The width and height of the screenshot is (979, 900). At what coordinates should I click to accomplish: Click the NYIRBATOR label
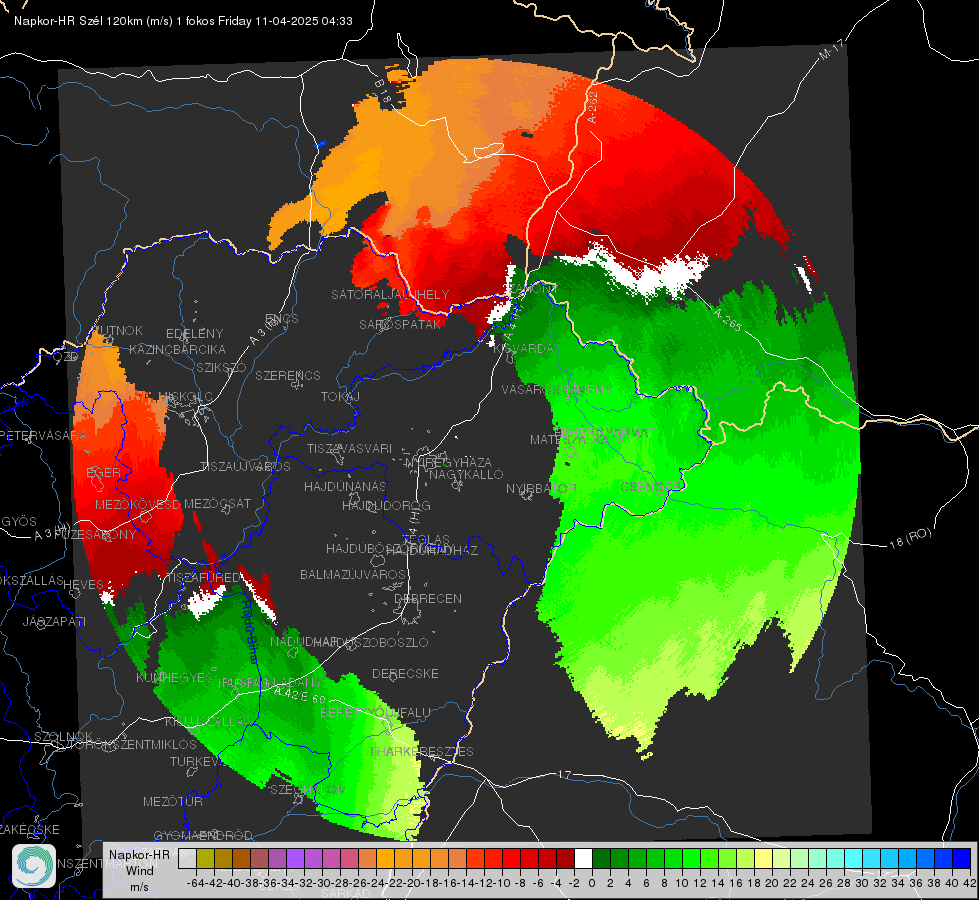coord(541,488)
